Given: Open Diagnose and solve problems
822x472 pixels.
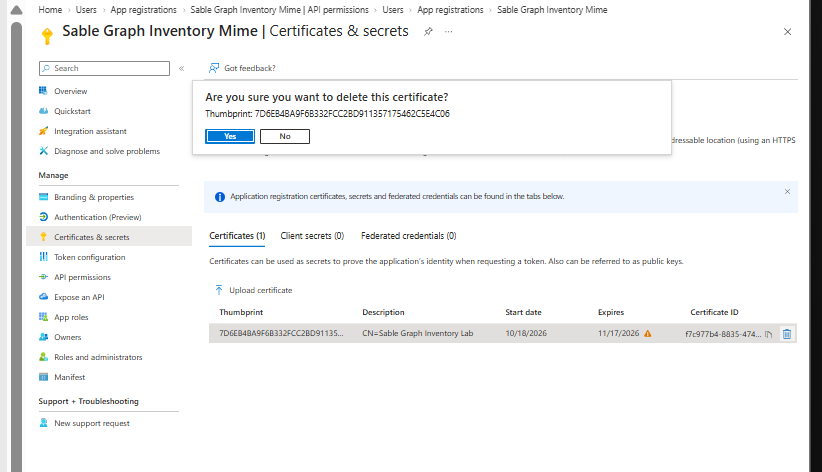Looking at the screenshot, I should pos(109,151).
